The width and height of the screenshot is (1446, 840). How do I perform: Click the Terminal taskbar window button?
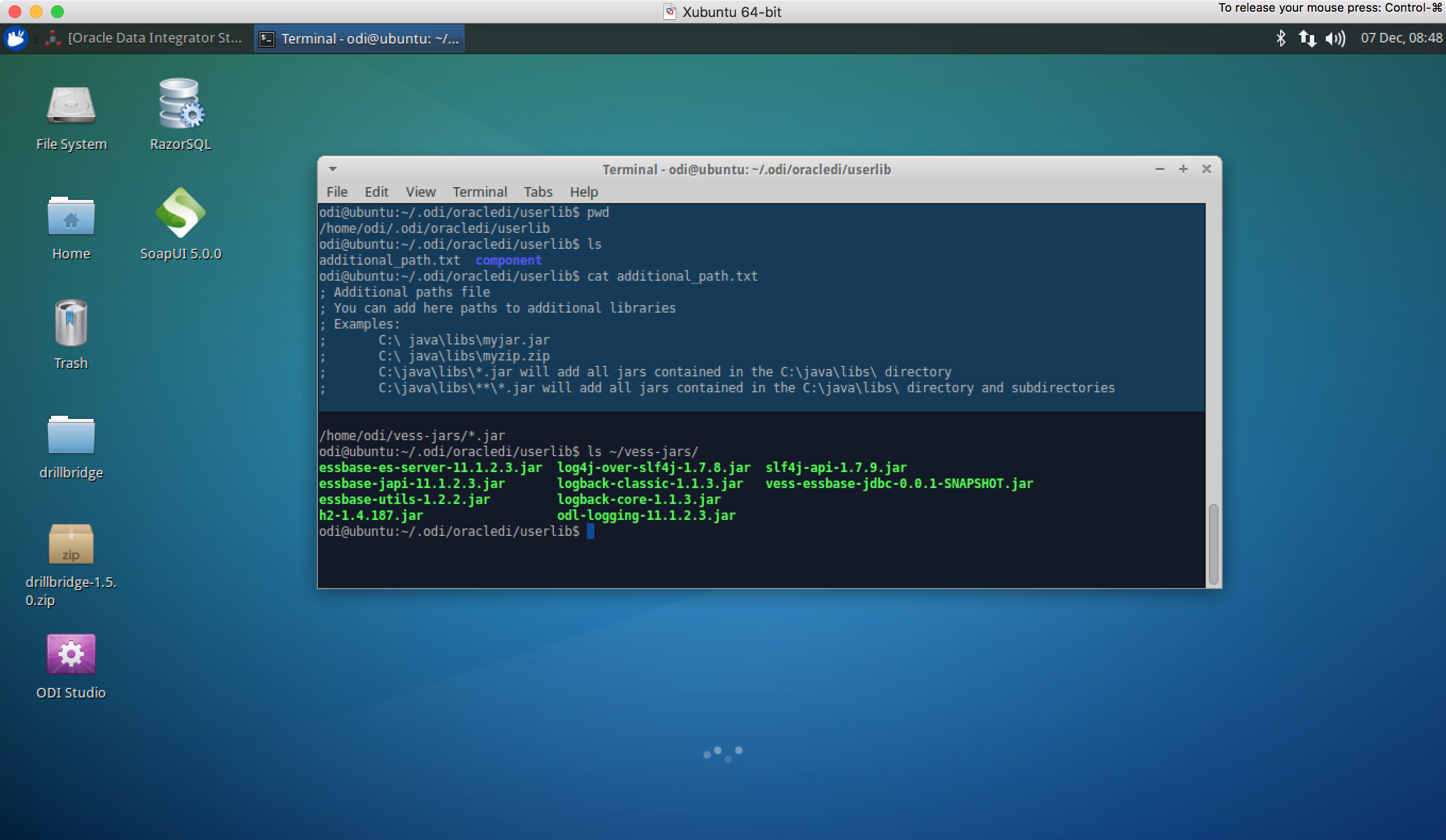coord(359,38)
